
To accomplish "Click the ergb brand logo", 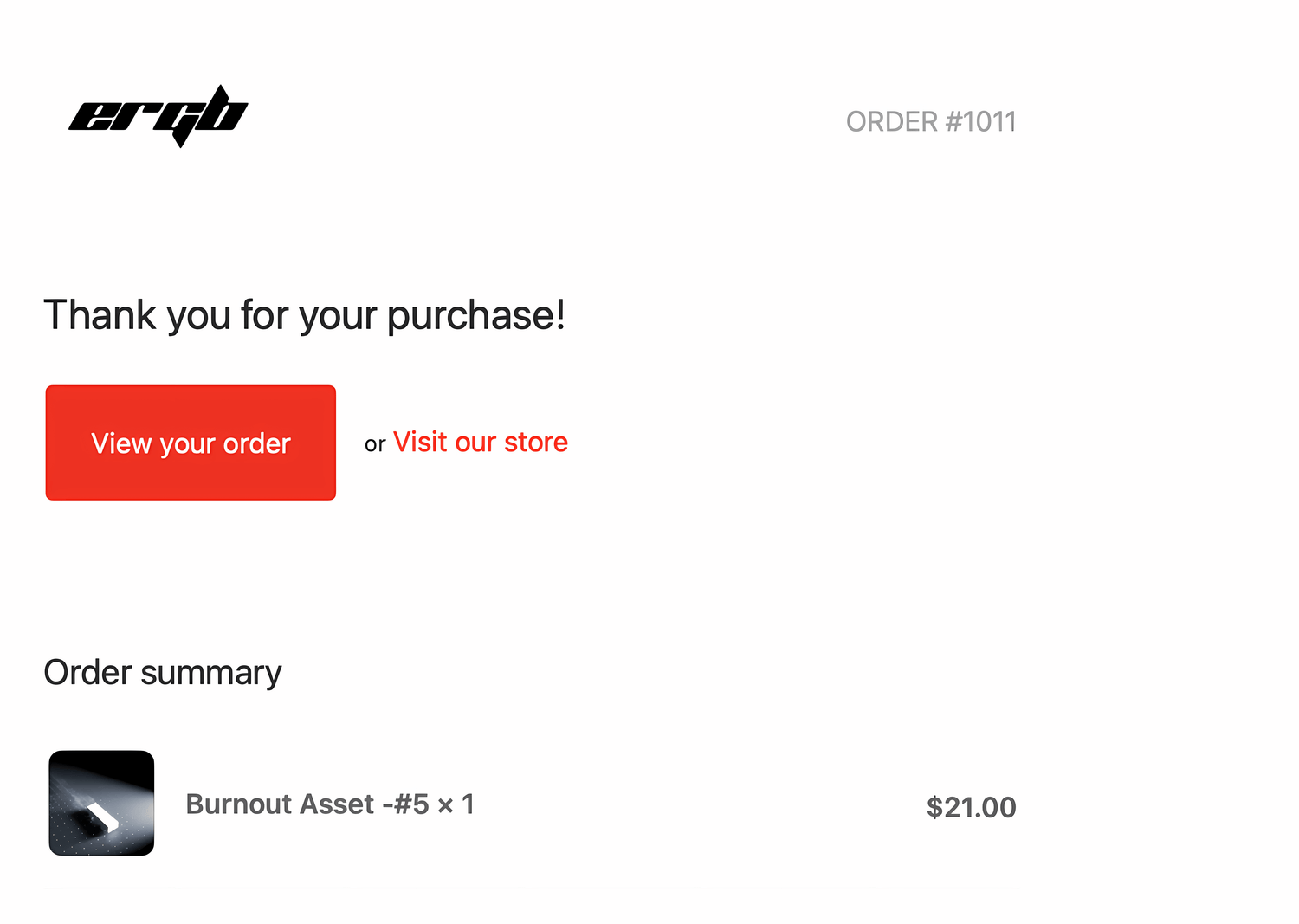I will [158, 116].
